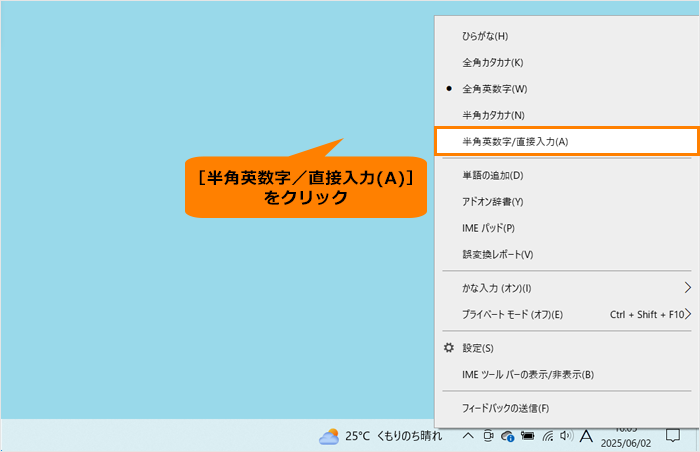Open battery status tray icon

[528, 435]
